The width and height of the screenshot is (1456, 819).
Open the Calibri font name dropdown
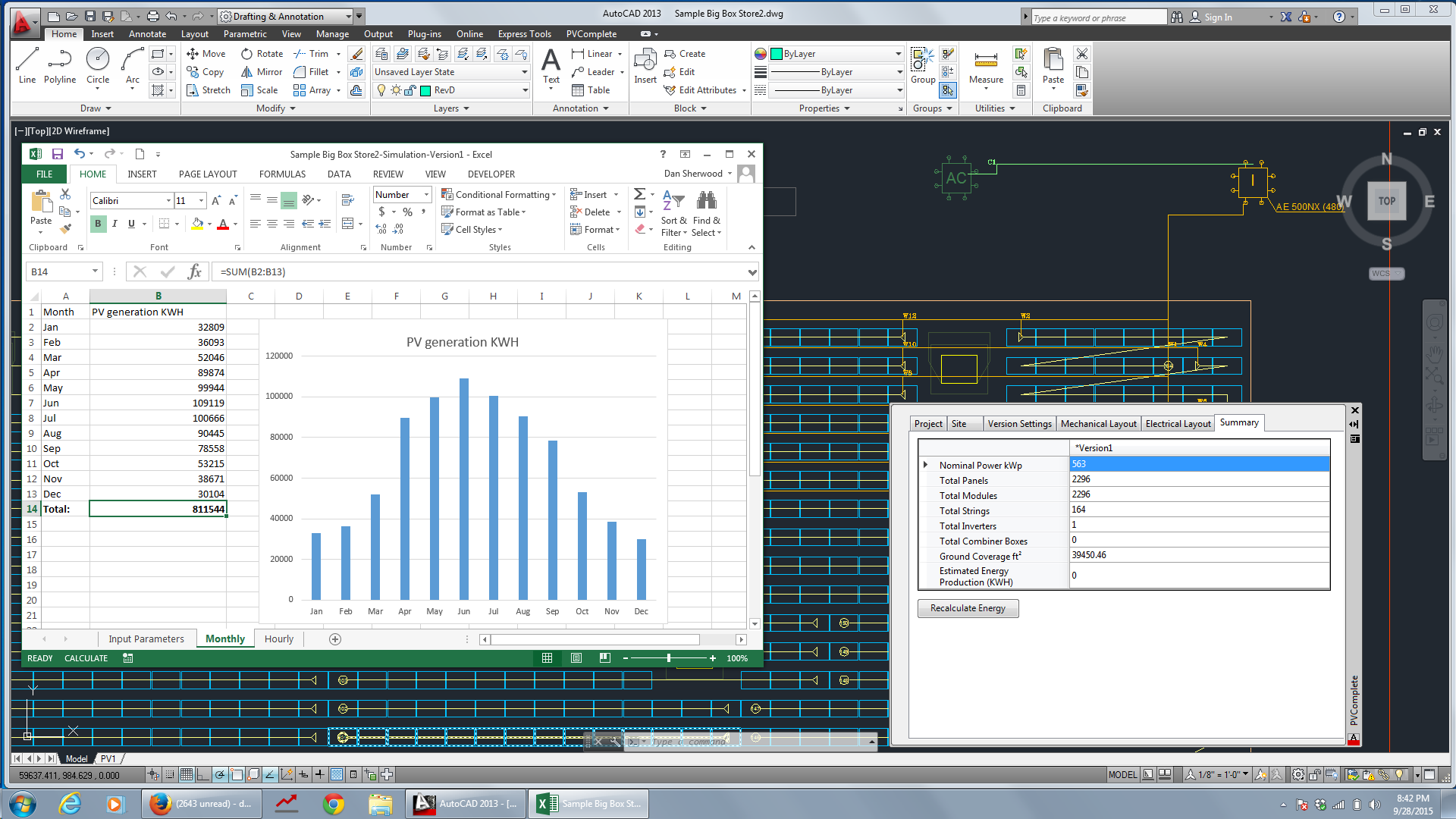(x=168, y=201)
